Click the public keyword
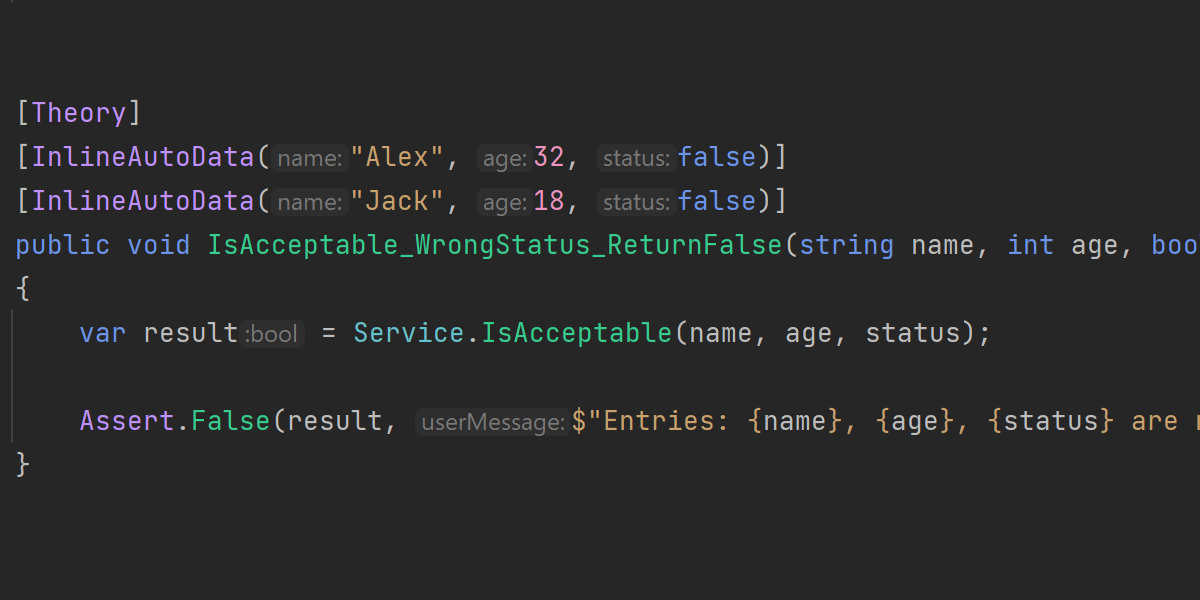The height and width of the screenshot is (600, 1200). pos(63,245)
